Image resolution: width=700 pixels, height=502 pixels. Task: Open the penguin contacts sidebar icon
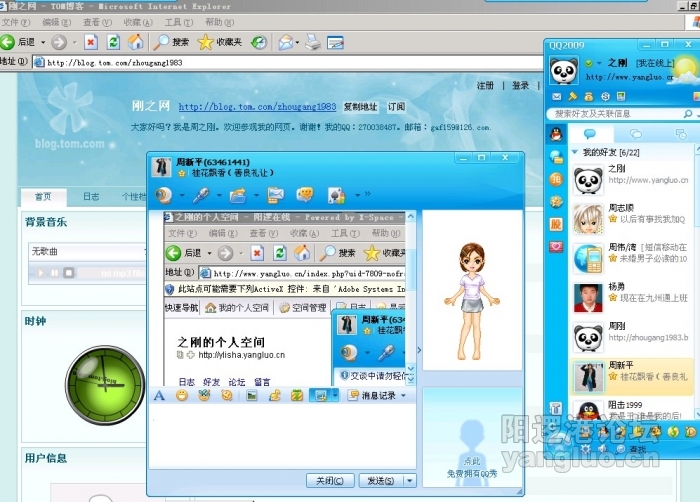(x=556, y=134)
